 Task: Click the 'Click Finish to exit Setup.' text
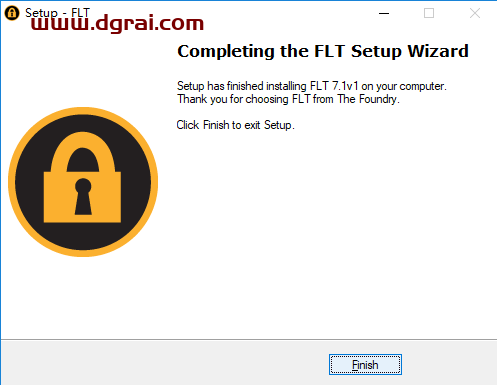coord(235,125)
